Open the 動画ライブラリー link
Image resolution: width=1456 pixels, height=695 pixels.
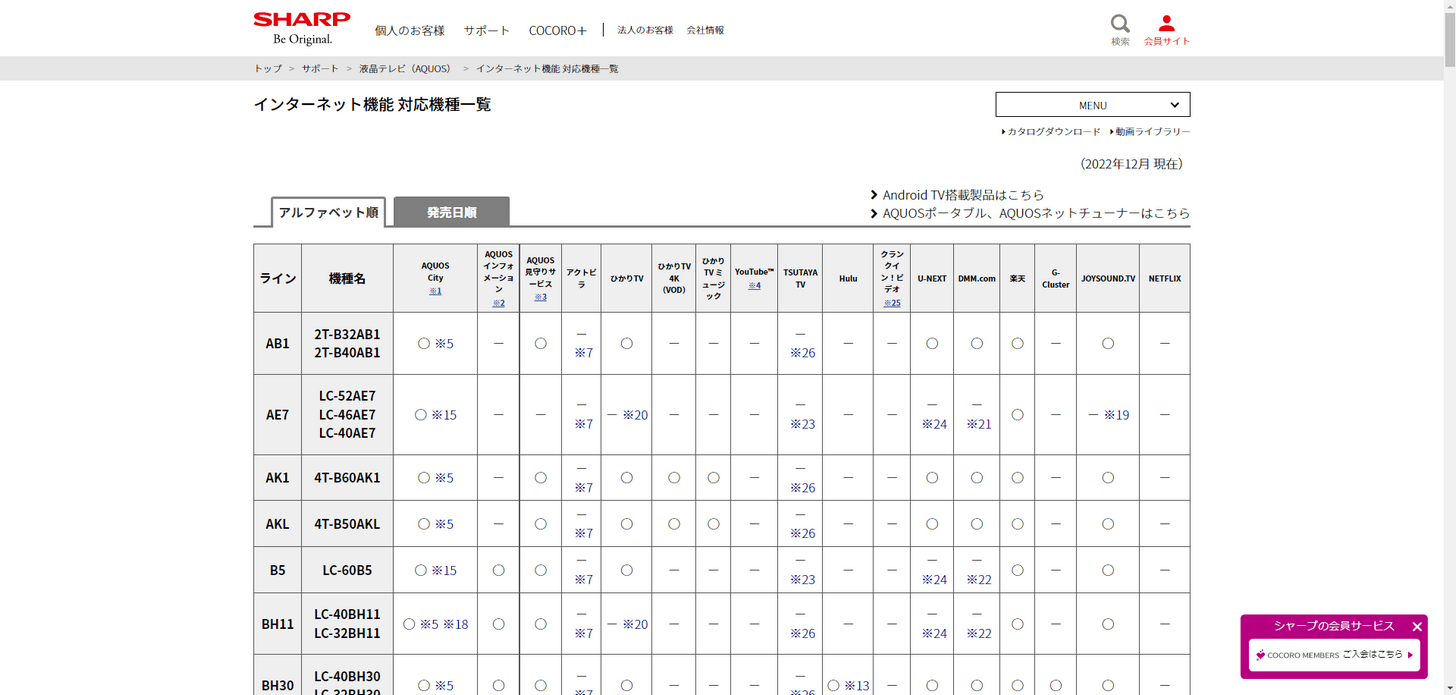pos(1153,132)
